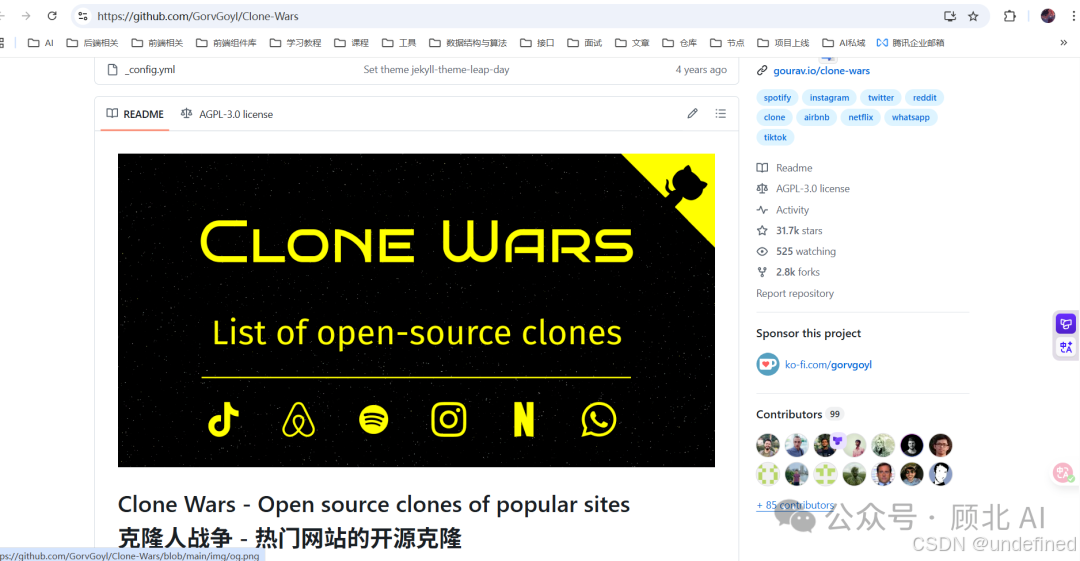Open ko-fi.com/gorvgoyl sponsor link
Screen dimensions: 1080x561
click(x=828, y=365)
